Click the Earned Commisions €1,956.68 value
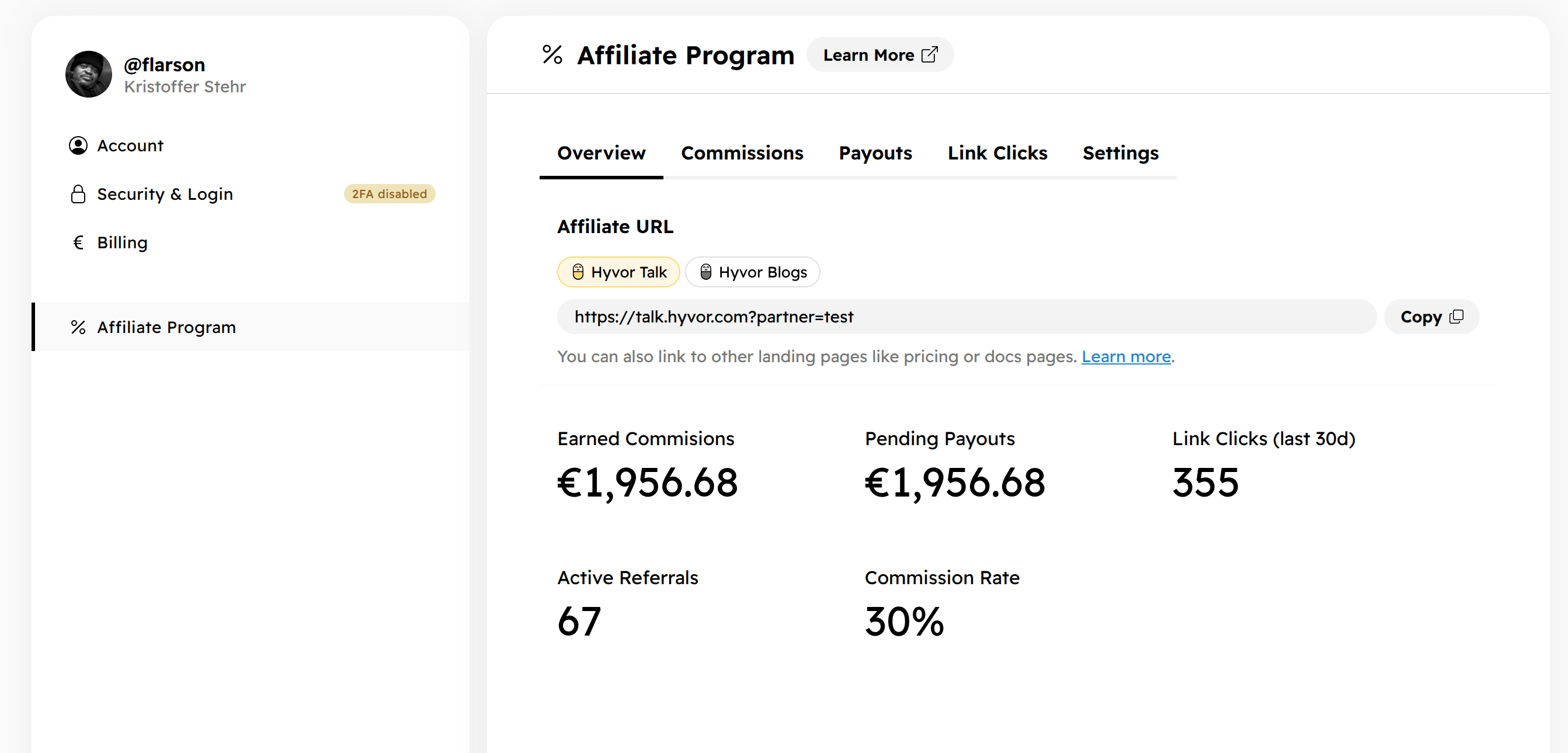 click(x=648, y=483)
